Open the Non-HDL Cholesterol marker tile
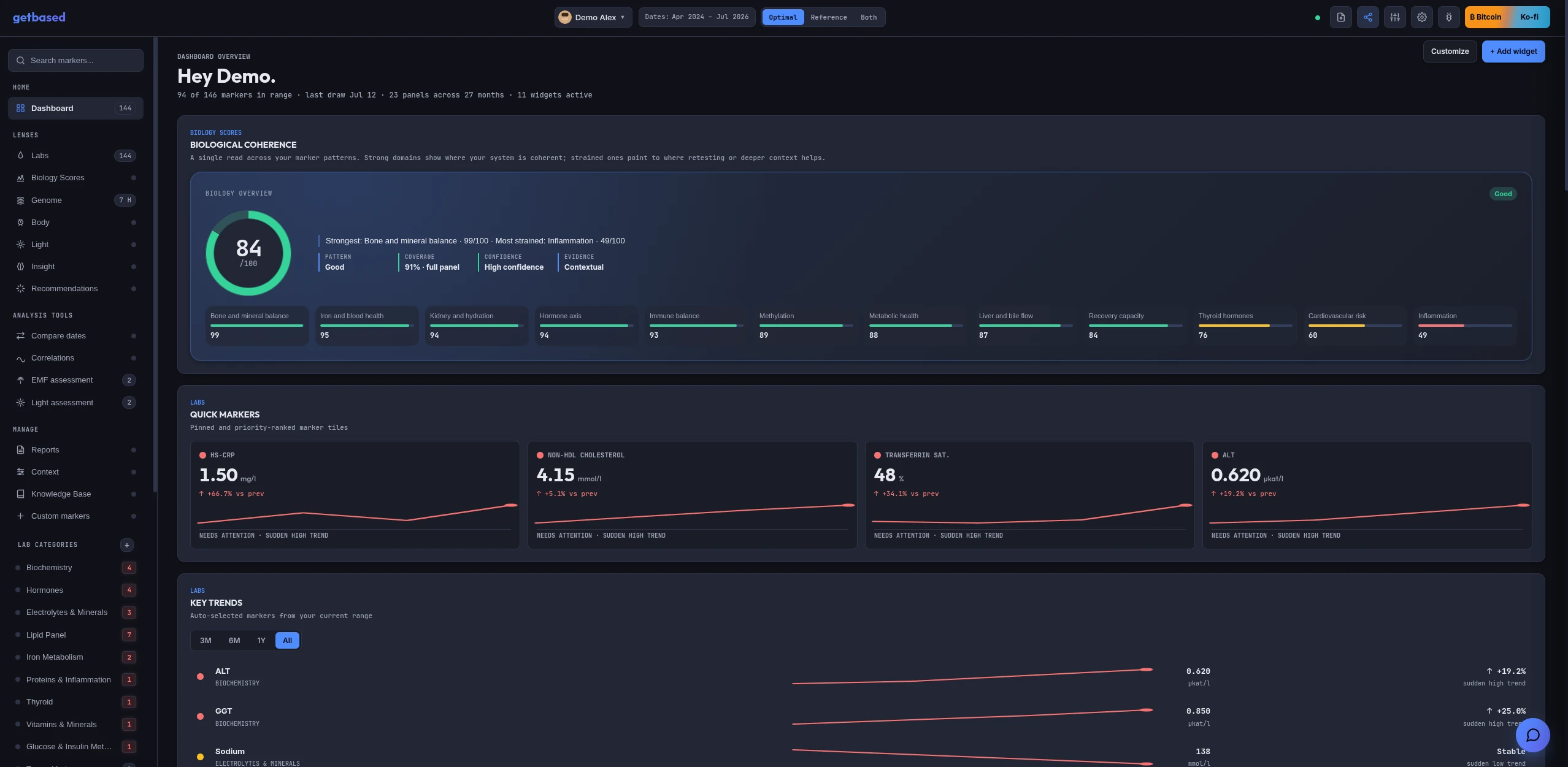 (x=692, y=495)
